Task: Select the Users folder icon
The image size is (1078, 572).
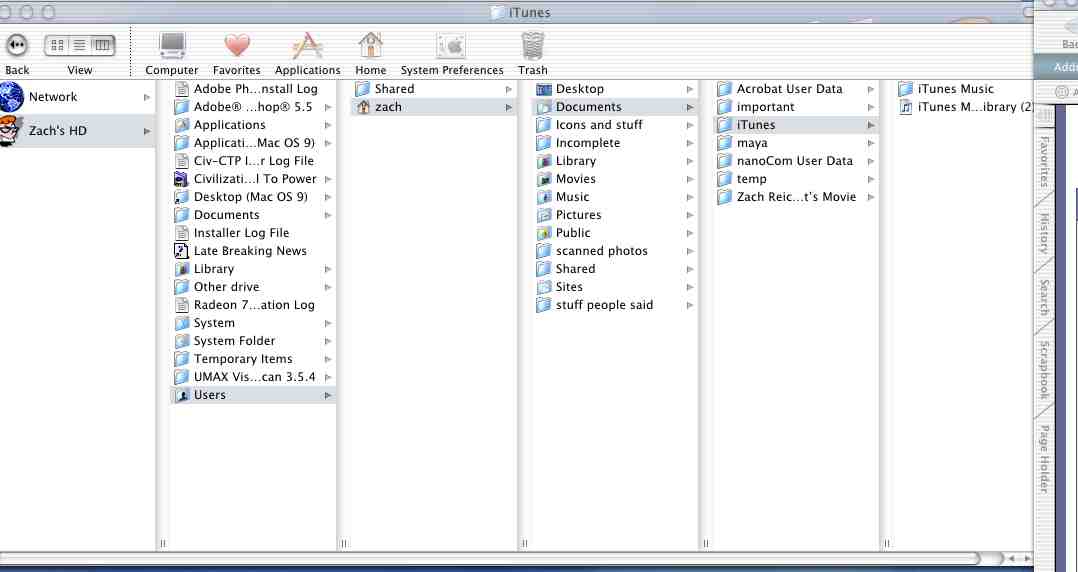Action: pyautogui.click(x=182, y=395)
